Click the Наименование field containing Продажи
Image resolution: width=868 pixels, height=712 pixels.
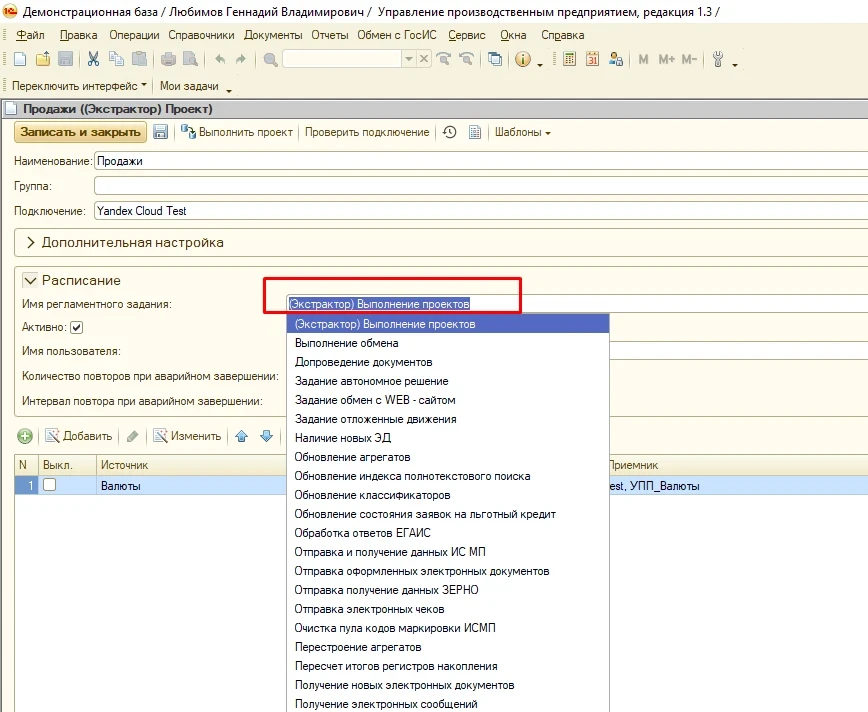[482, 161]
